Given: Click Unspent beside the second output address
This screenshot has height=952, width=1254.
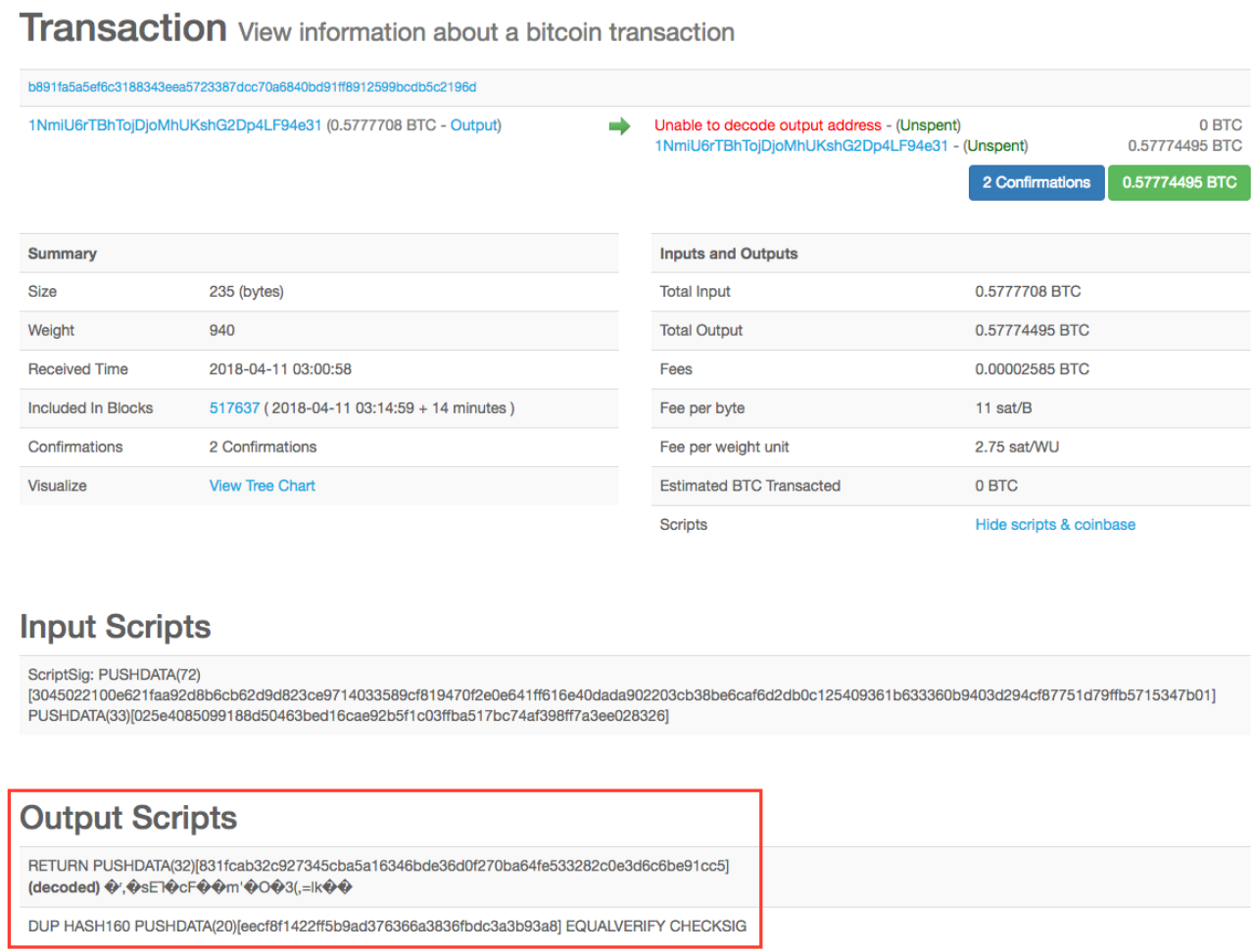Looking at the screenshot, I should pyautogui.click(x=995, y=146).
